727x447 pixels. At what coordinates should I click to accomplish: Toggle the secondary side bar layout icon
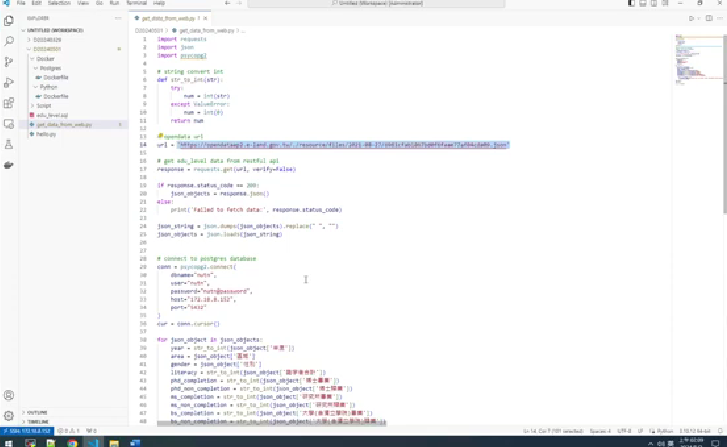coord(654,3)
